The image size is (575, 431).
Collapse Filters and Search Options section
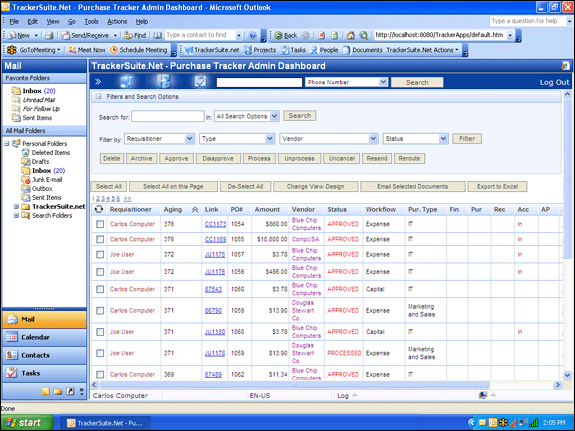pos(98,96)
